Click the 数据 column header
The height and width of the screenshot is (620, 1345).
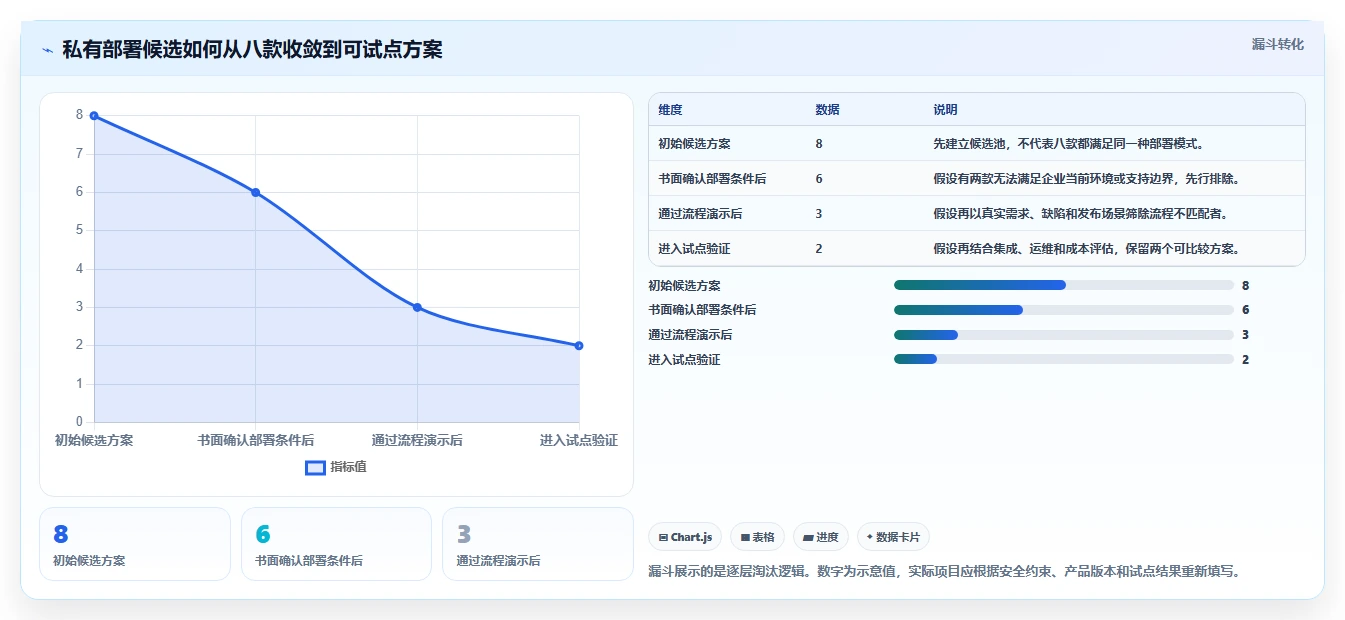pyautogui.click(x=827, y=110)
